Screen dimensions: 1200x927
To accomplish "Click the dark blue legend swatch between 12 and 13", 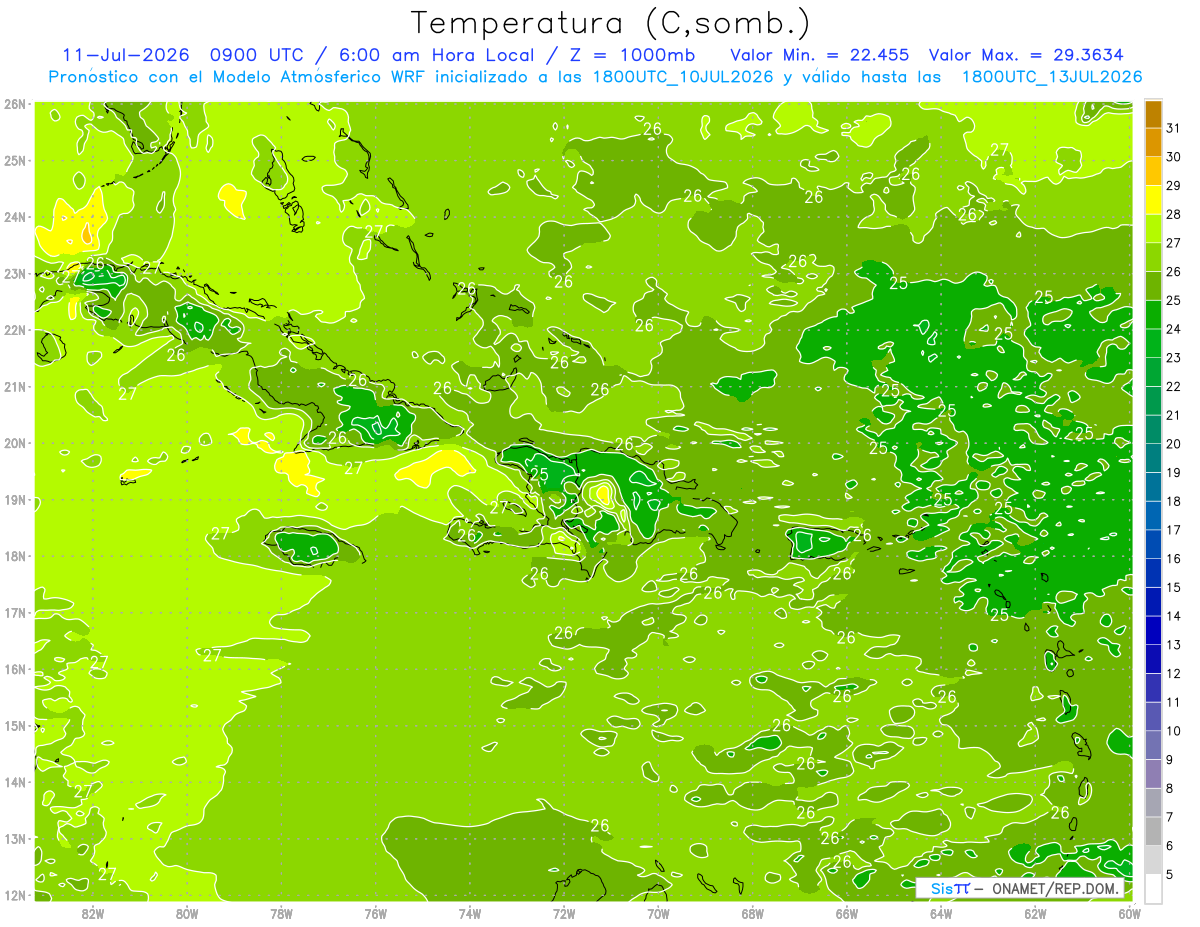I will click(x=1154, y=659).
